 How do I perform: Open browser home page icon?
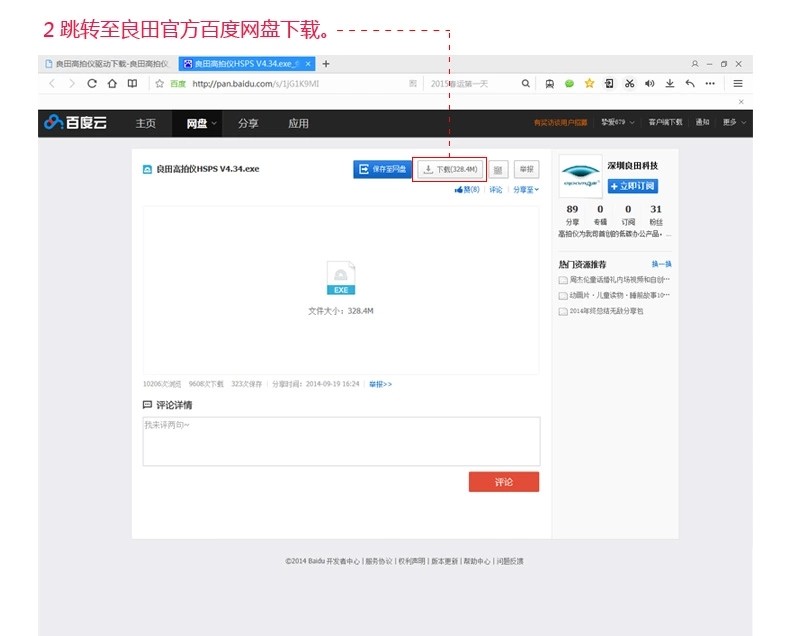pos(112,84)
